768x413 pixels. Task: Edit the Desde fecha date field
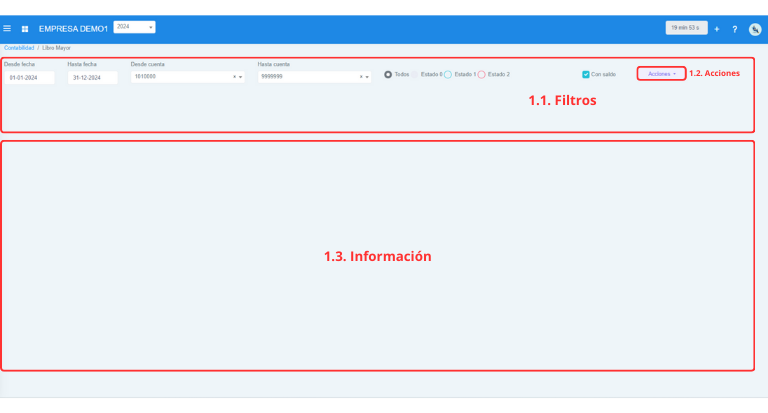coord(29,77)
